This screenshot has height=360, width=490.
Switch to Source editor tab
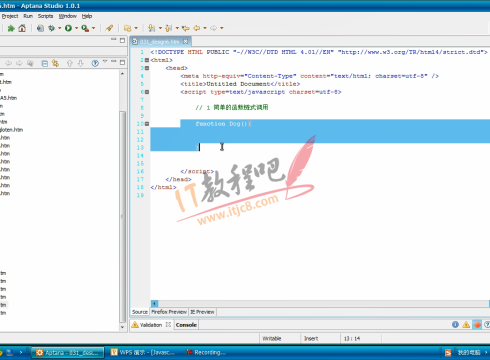tap(140, 312)
